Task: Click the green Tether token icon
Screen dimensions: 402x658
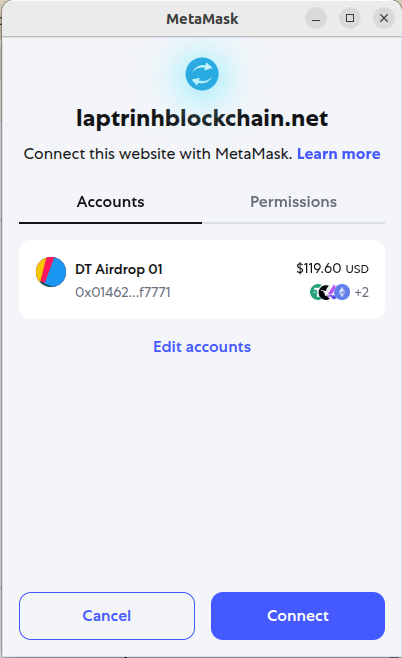Action: (x=315, y=292)
